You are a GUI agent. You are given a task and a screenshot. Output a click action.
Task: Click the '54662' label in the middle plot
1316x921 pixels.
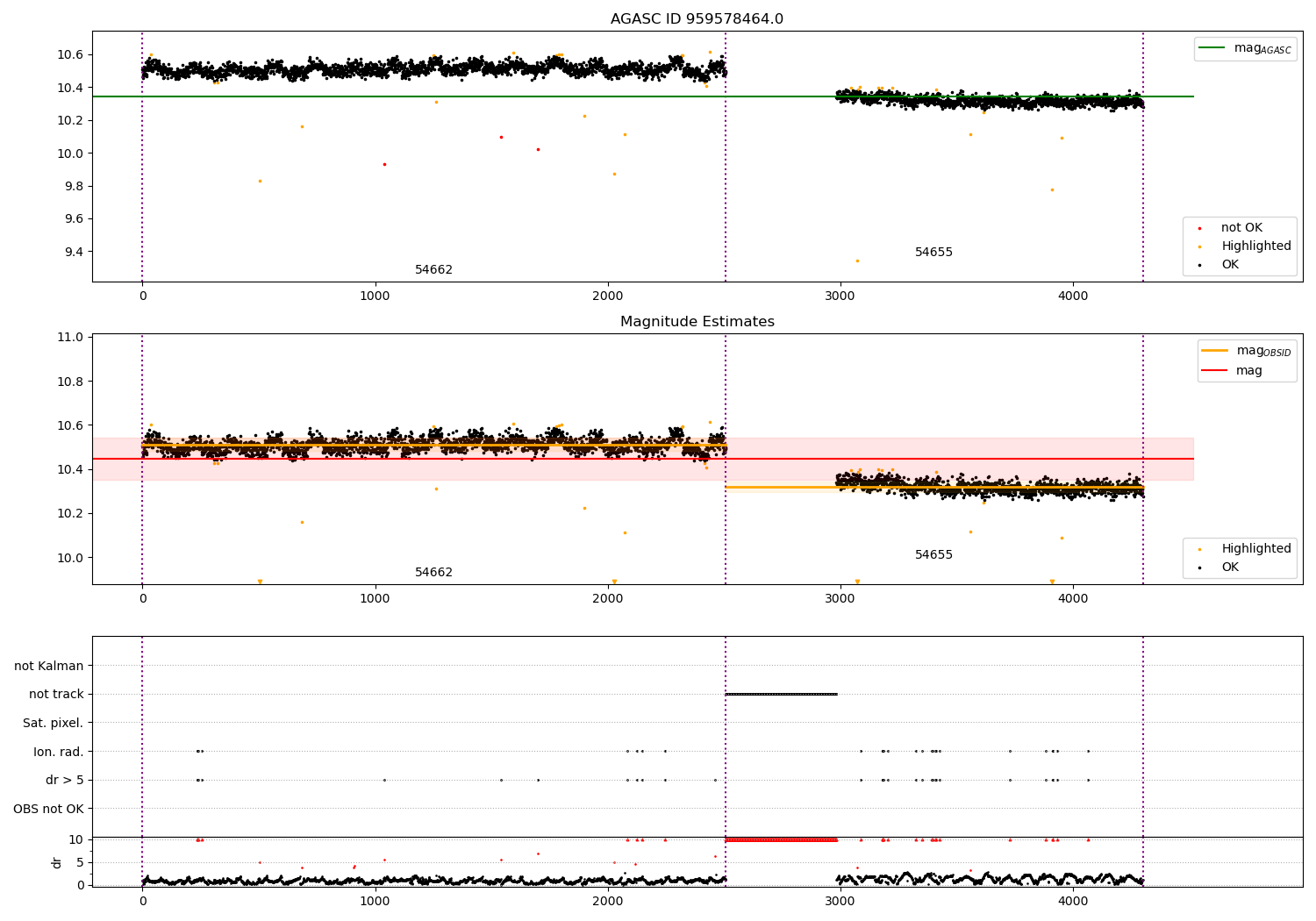[x=433, y=573]
